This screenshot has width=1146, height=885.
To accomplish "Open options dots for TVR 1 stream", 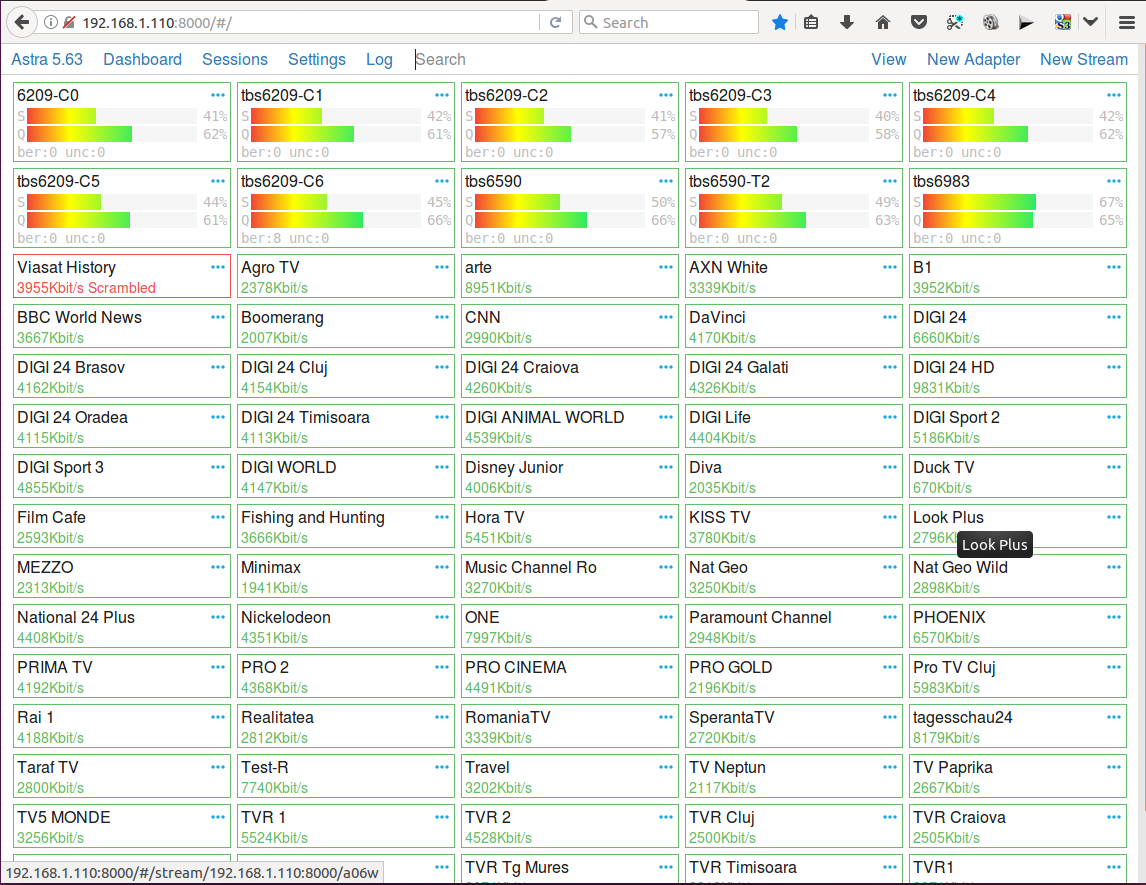I will pos(441,817).
